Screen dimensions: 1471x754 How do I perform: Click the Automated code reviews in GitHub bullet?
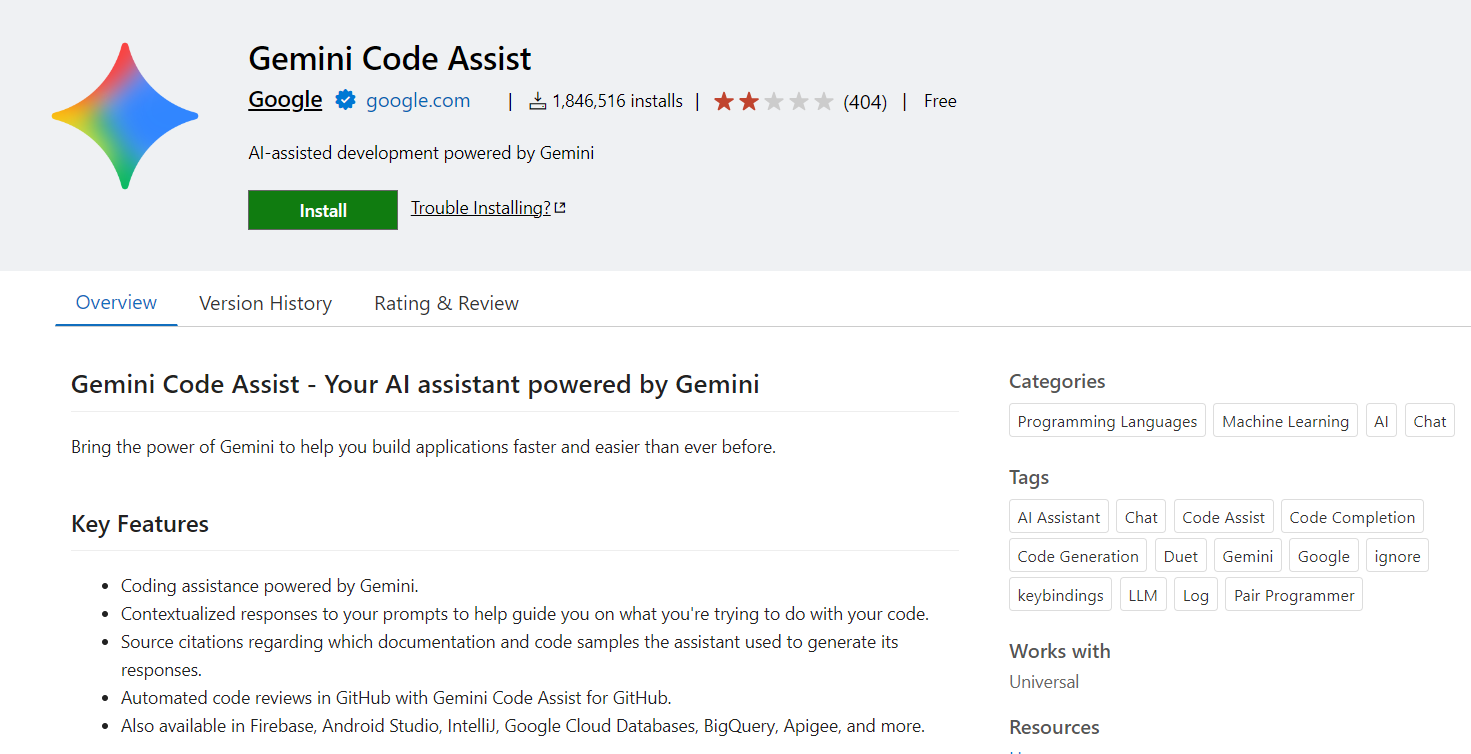click(x=396, y=698)
